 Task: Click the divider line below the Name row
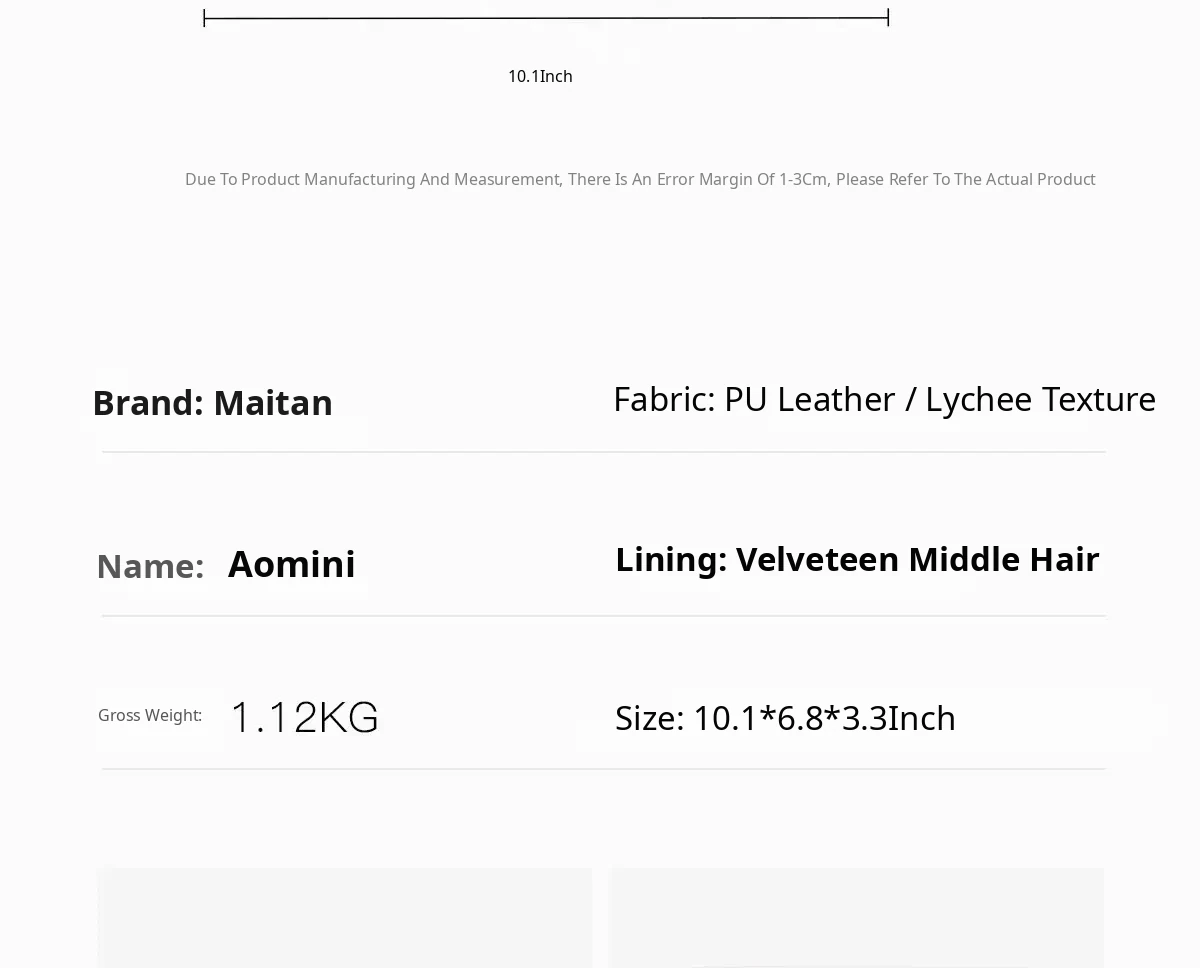(x=604, y=616)
